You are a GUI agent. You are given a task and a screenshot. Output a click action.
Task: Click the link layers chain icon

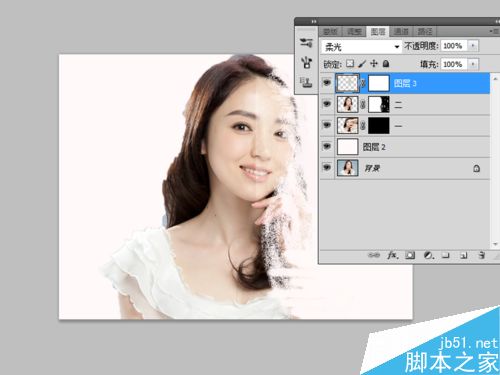[x=374, y=255]
